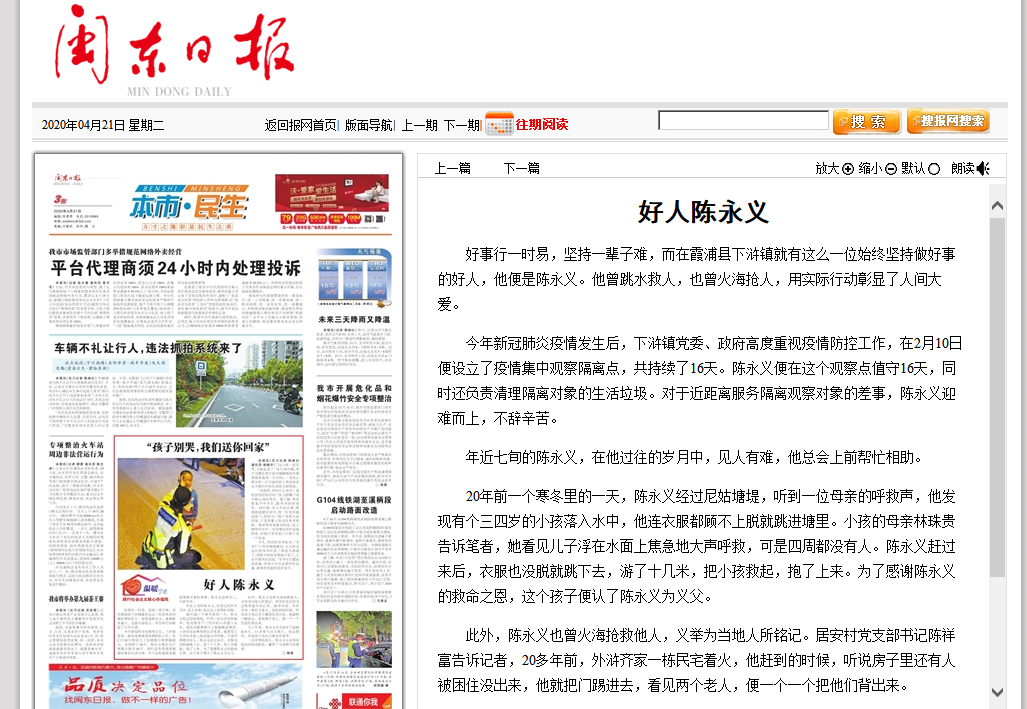Click the 往期阅读 past issues text
Viewport: 1027px width, 709px height.
click(541, 124)
